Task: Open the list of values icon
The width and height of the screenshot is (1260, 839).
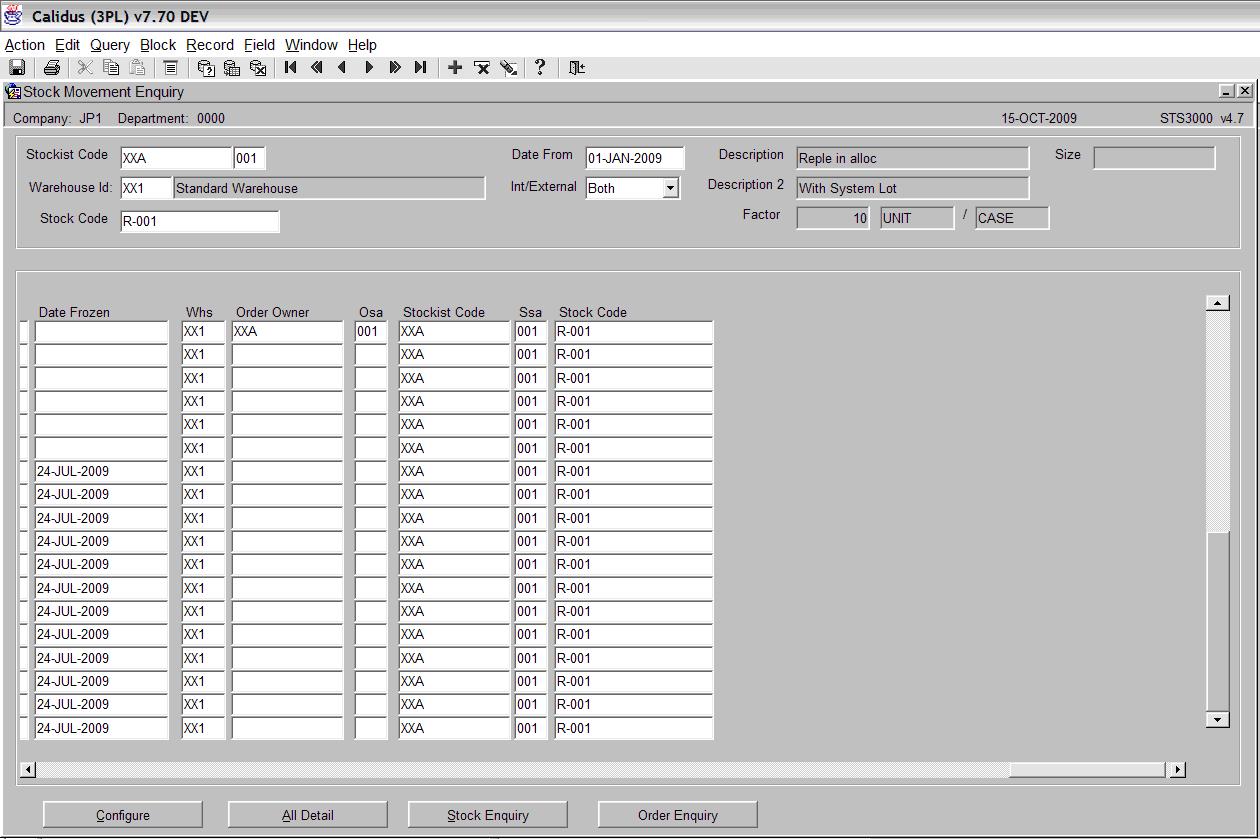Action: pos(171,68)
